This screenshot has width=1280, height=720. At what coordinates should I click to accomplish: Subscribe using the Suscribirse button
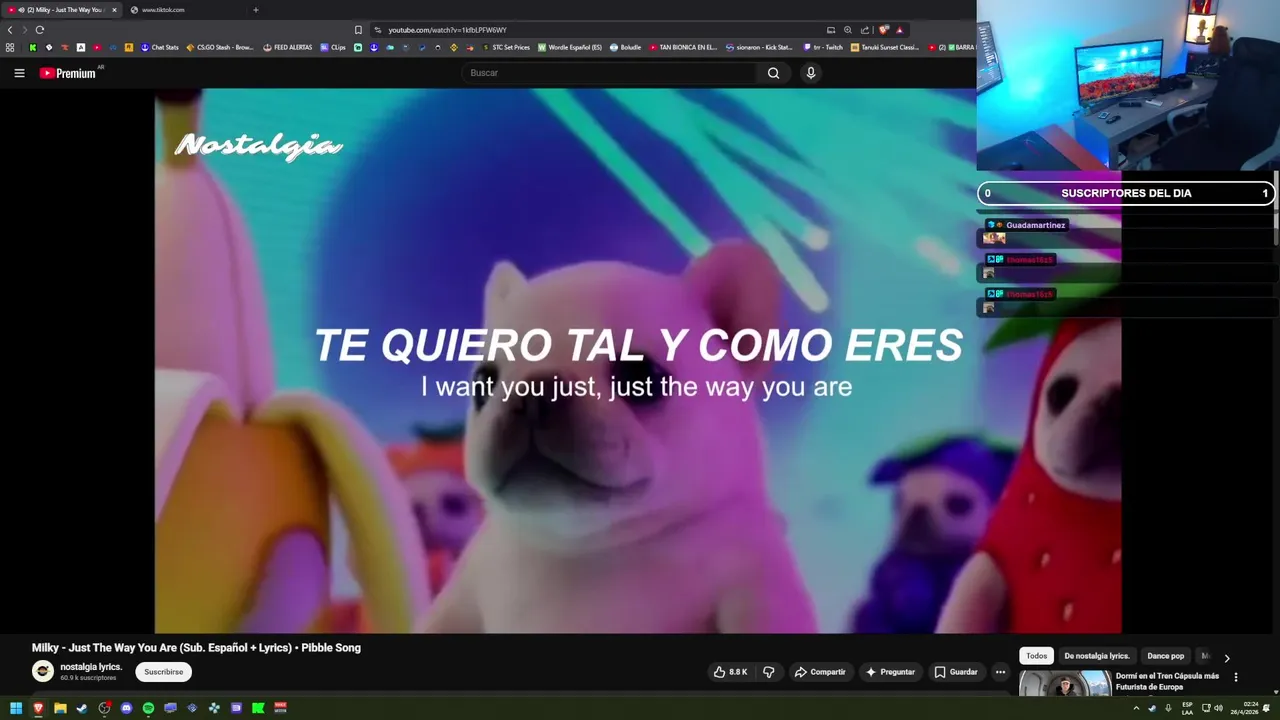coord(163,672)
